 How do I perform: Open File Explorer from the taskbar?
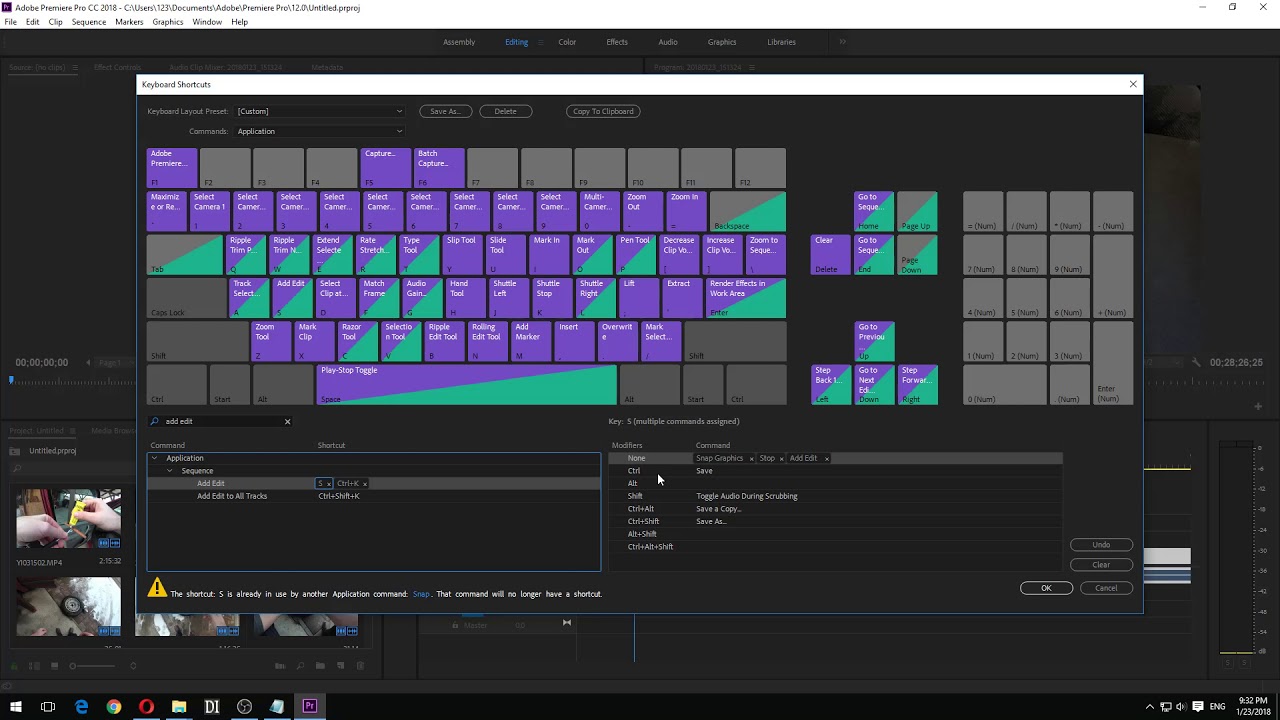point(179,706)
